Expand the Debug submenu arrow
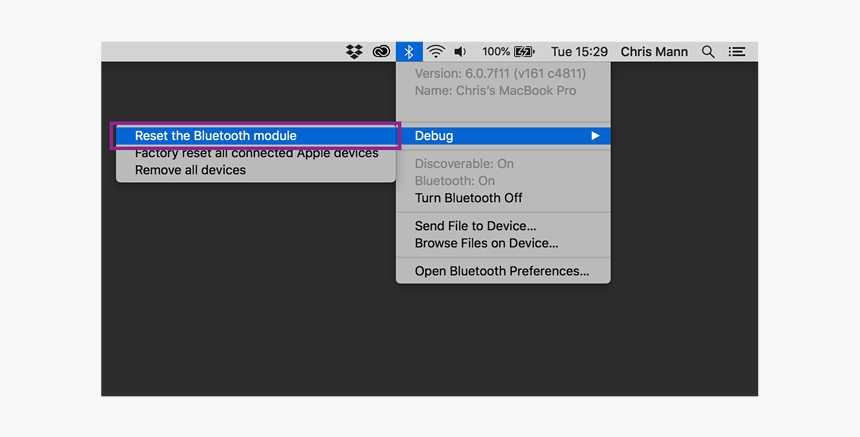Image resolution: width=860 pixels, height=437 pixels. tap(595, 136)
